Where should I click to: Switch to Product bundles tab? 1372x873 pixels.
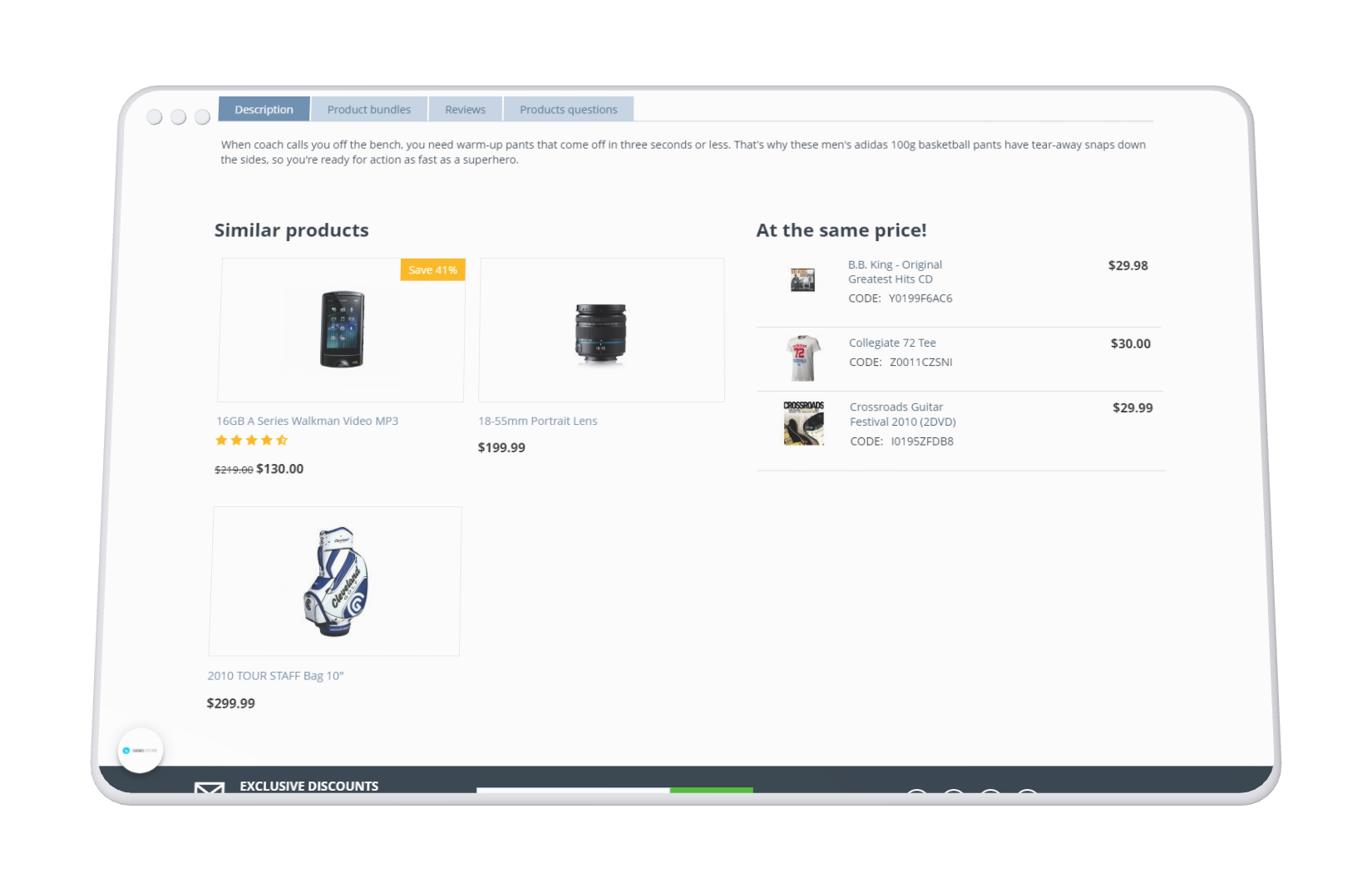[369, 109]
